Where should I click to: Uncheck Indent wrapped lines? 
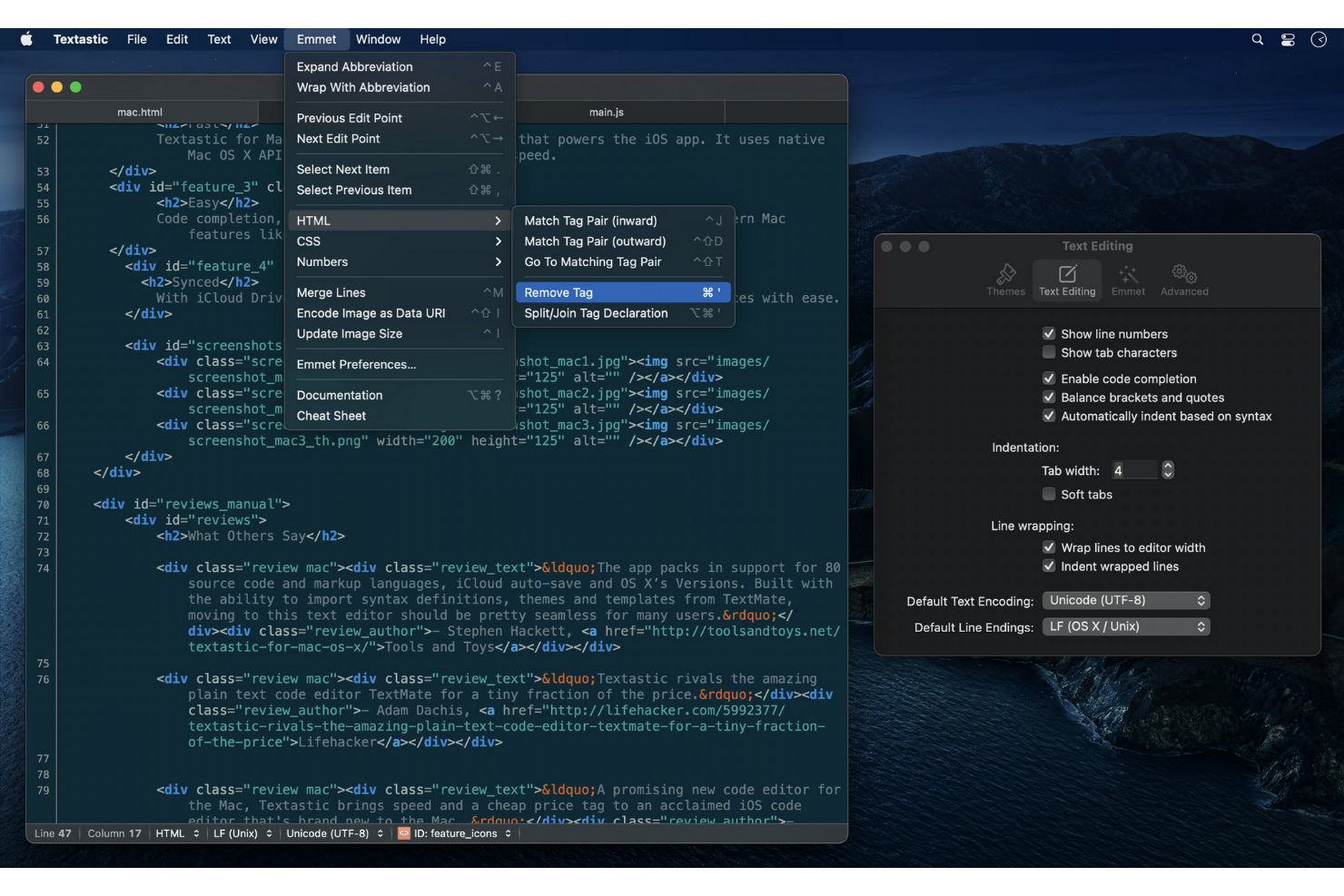(1050, 566)
